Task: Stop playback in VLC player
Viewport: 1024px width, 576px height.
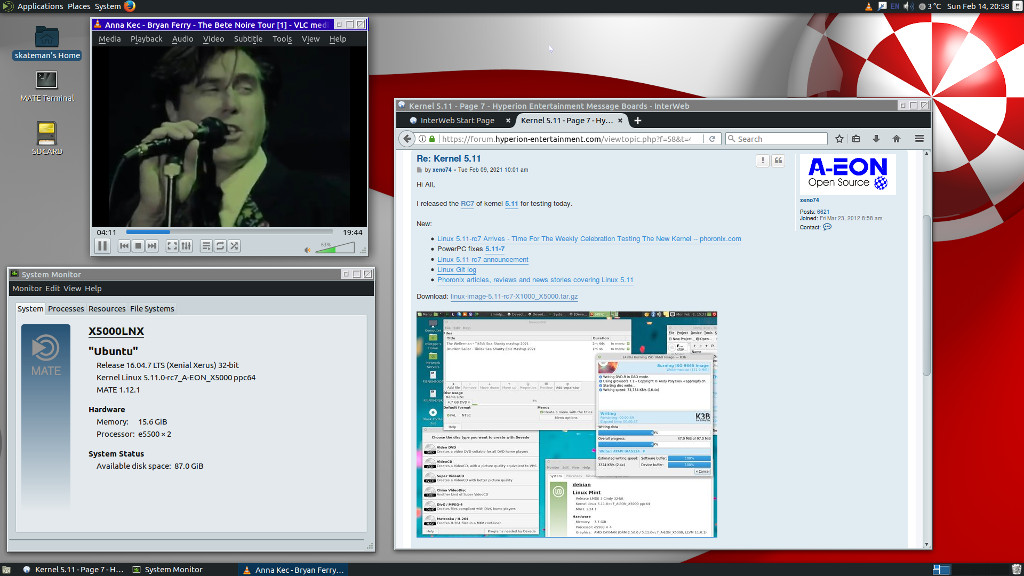Action: 138,246
